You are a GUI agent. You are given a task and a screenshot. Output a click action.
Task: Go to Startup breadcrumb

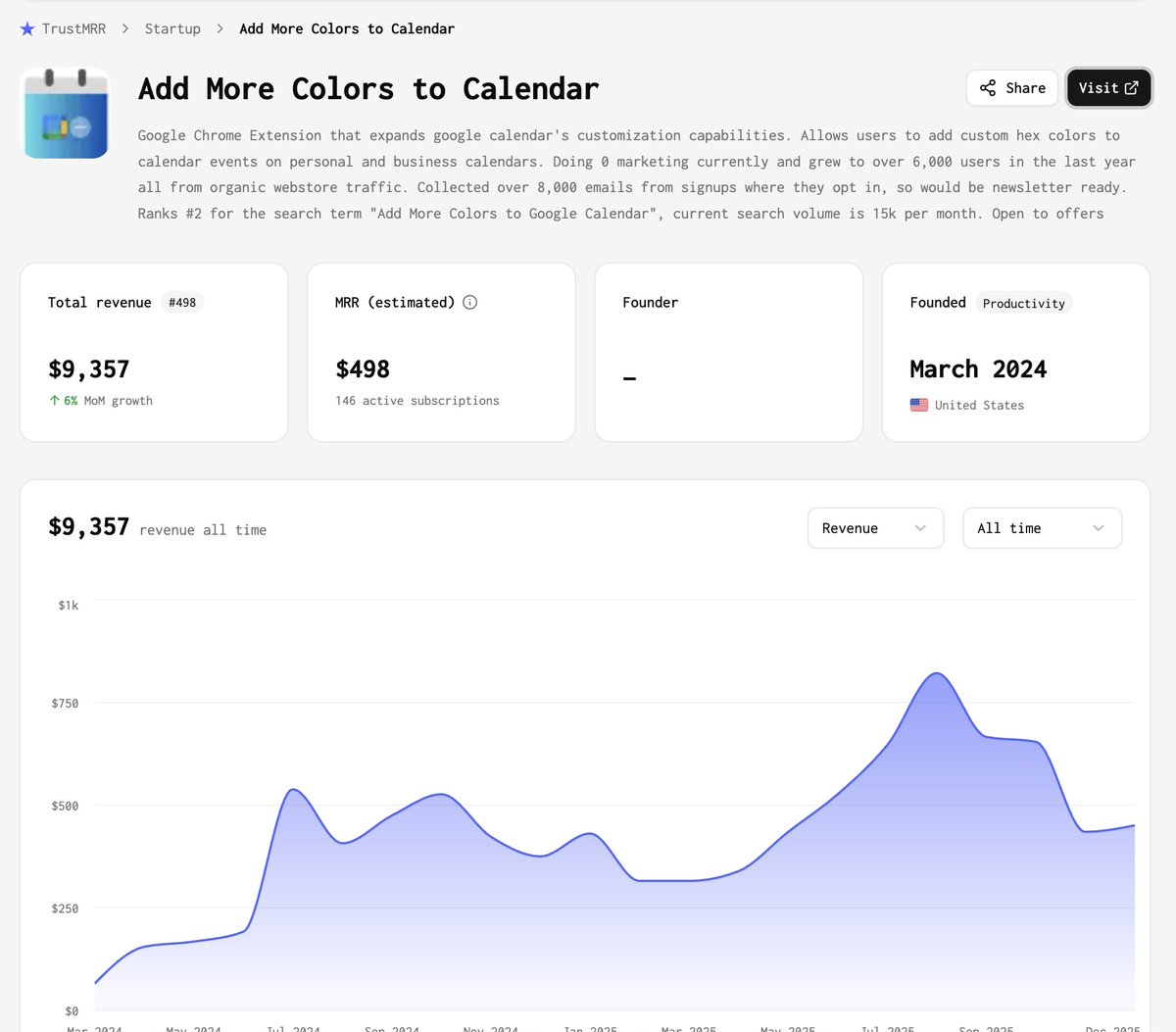(172, 28)
